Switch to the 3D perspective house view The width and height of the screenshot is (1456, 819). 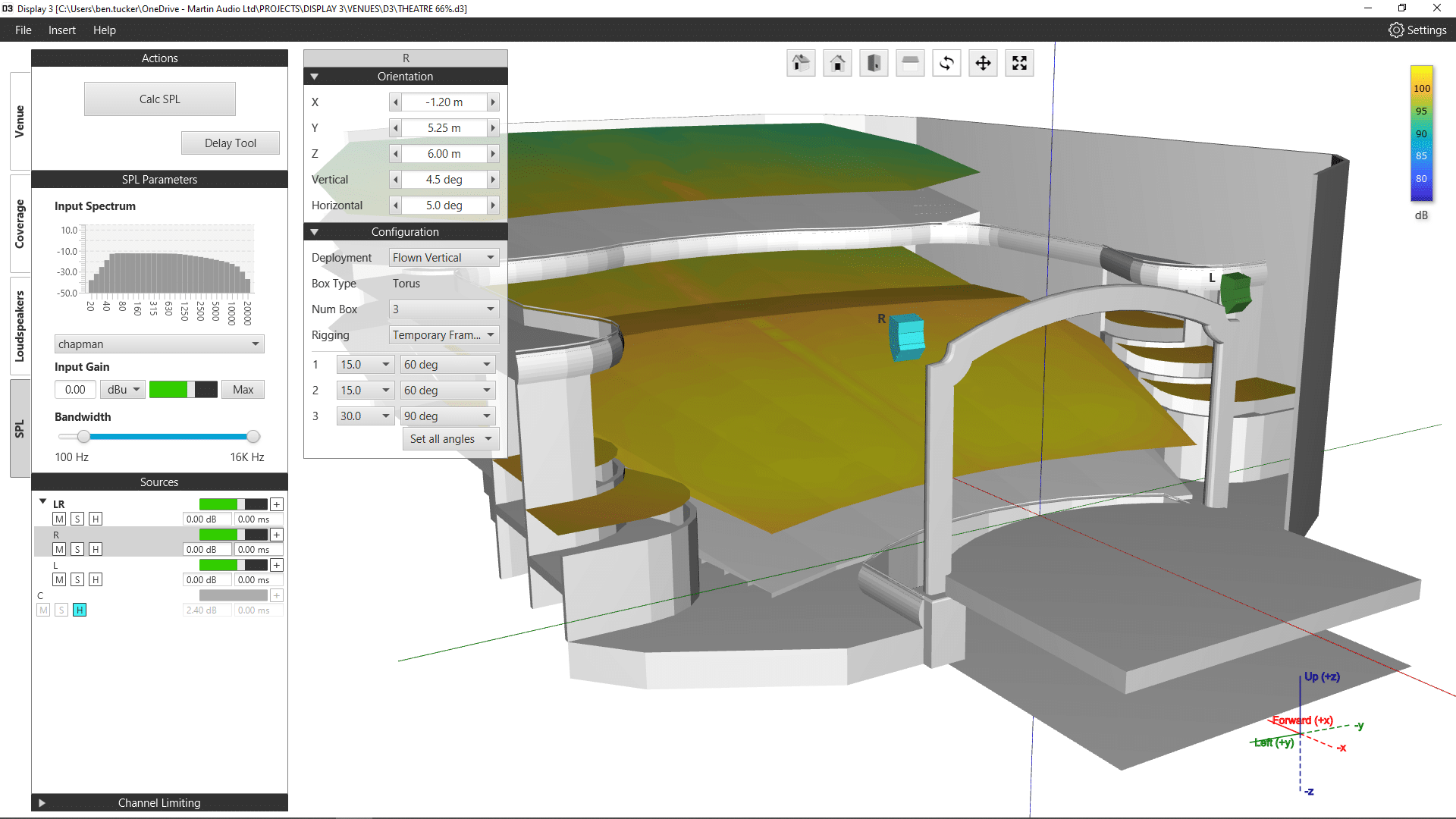click(801, 63)
